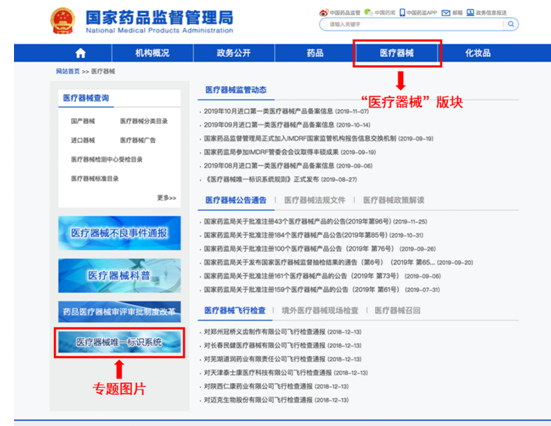Click the national emblem logo

(63, 21)
